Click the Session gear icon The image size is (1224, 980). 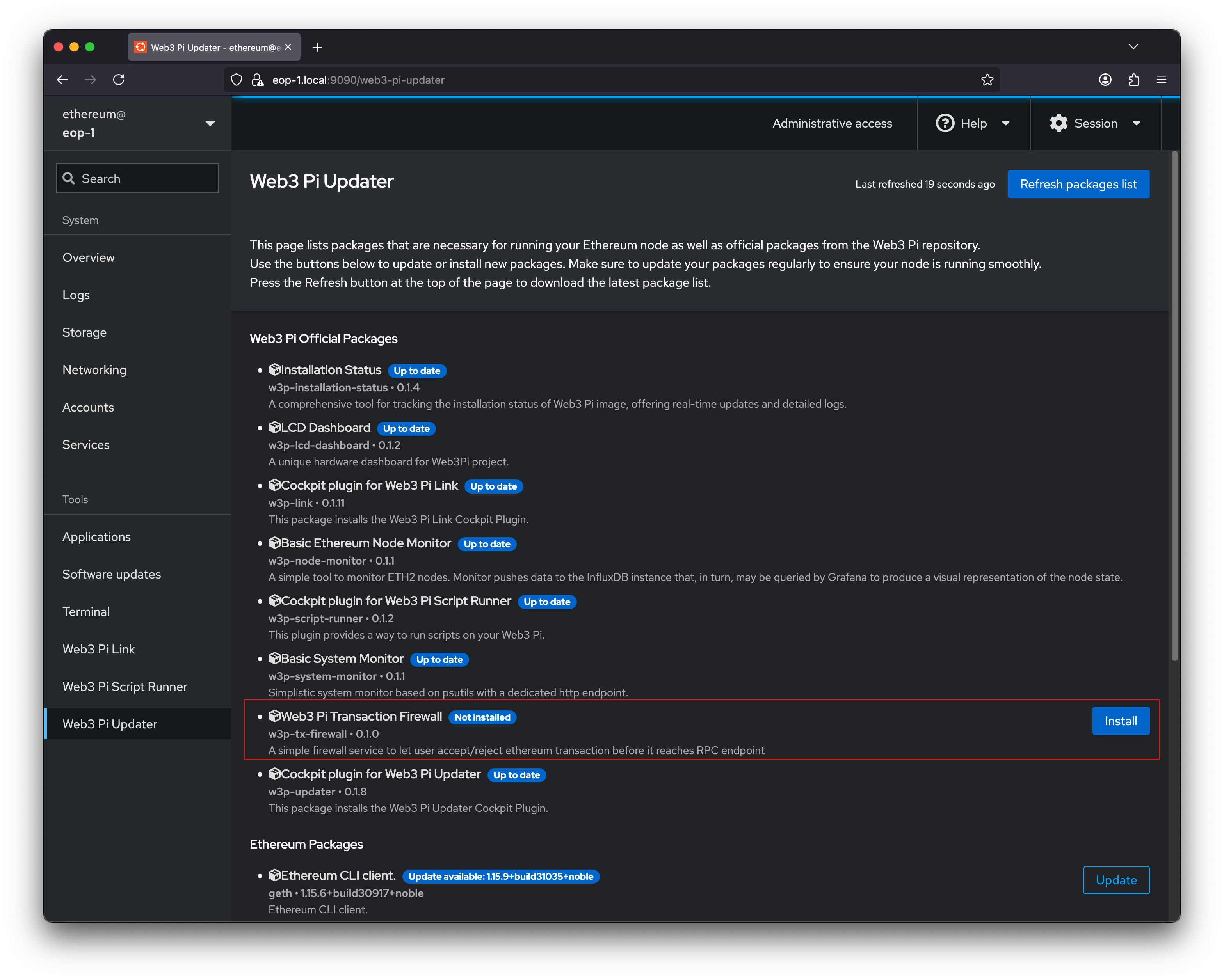click(x=1059, y=123)
